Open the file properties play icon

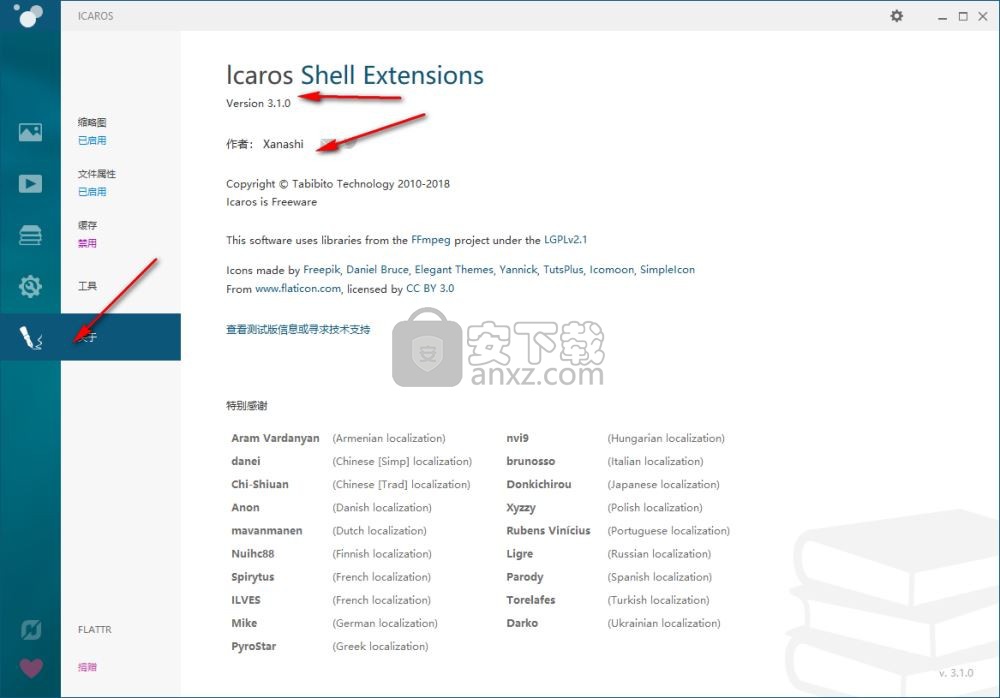(30, 184)
